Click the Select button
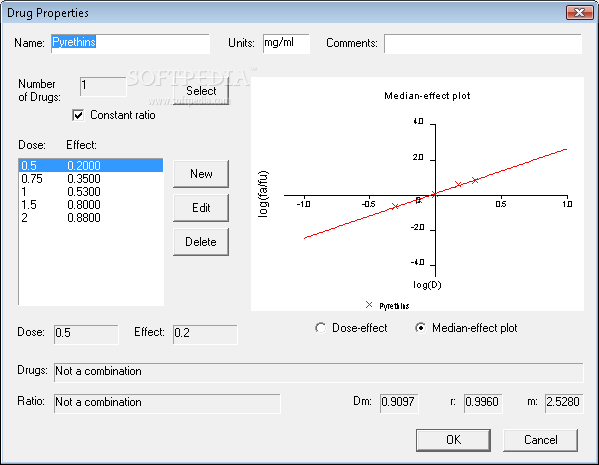Viewport: 599px width, 465px height. coord(201,91)
